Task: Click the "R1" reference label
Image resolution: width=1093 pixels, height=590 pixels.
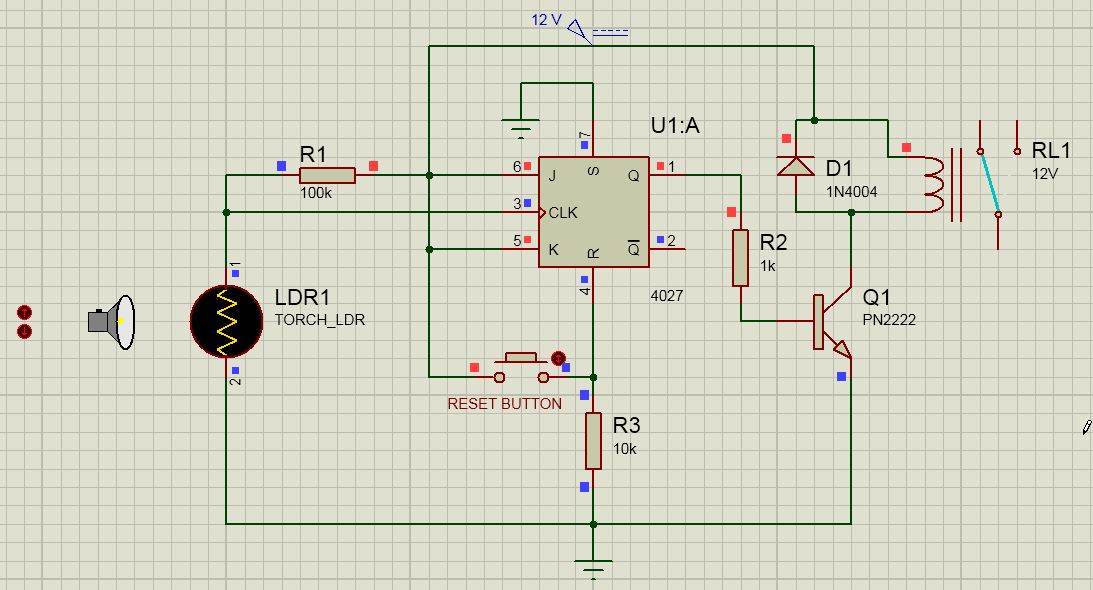Action: coord(313,154)
